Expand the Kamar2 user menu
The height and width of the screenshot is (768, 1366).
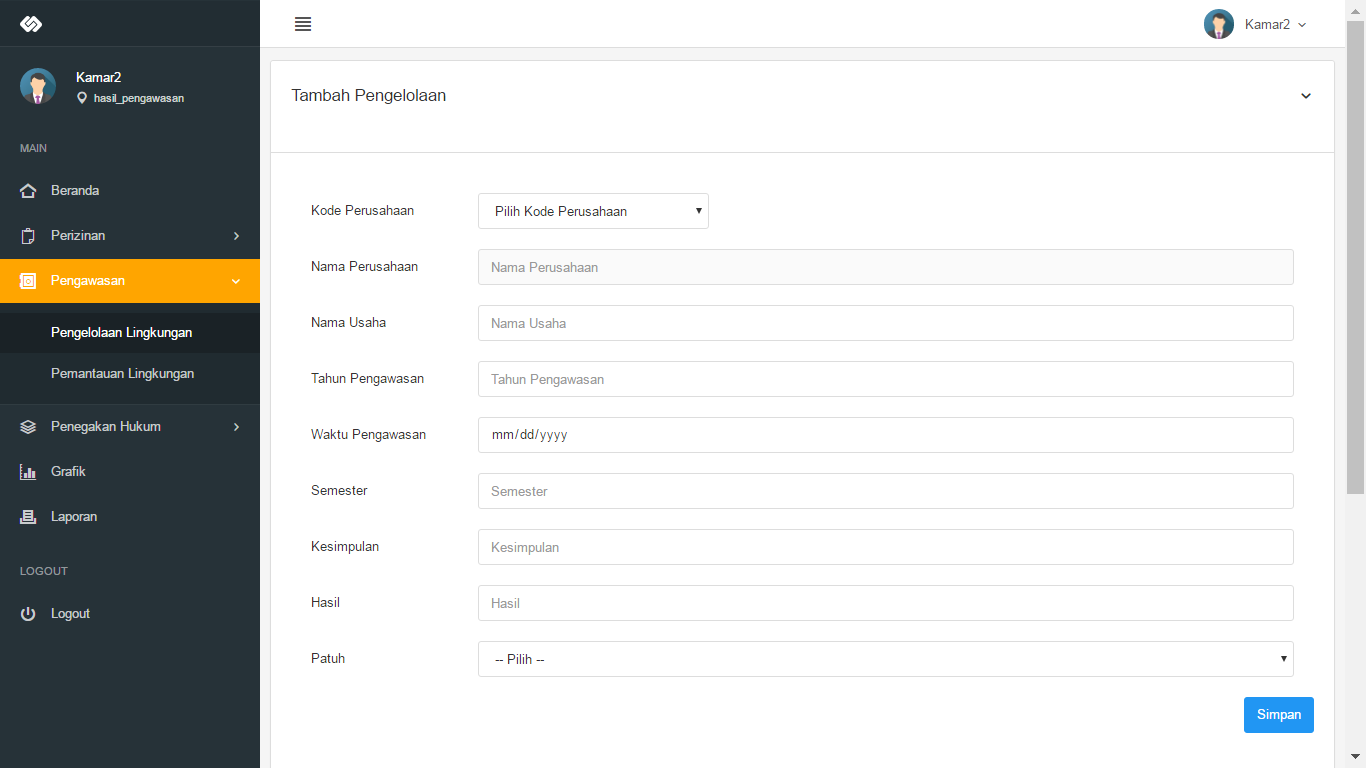(x=1275, y=24)
